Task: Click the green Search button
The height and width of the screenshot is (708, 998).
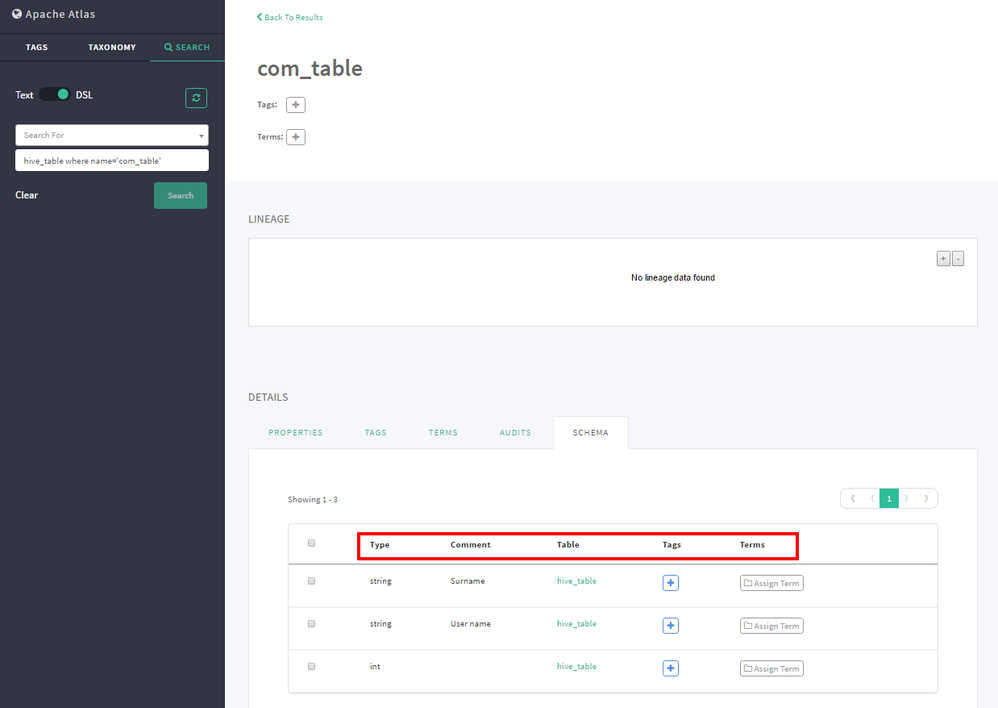Action: (x=181, y=195)
